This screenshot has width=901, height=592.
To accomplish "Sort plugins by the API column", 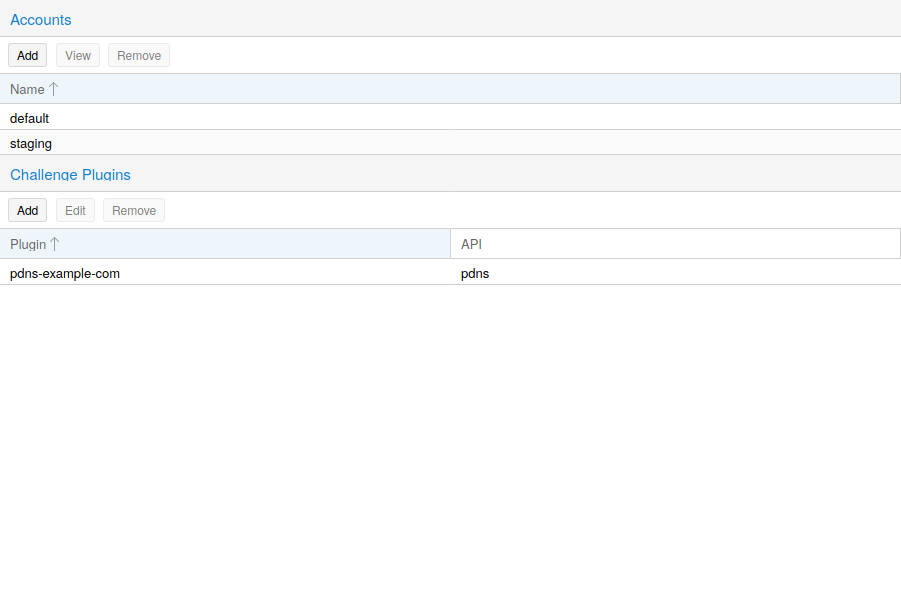I will (472, 244).
